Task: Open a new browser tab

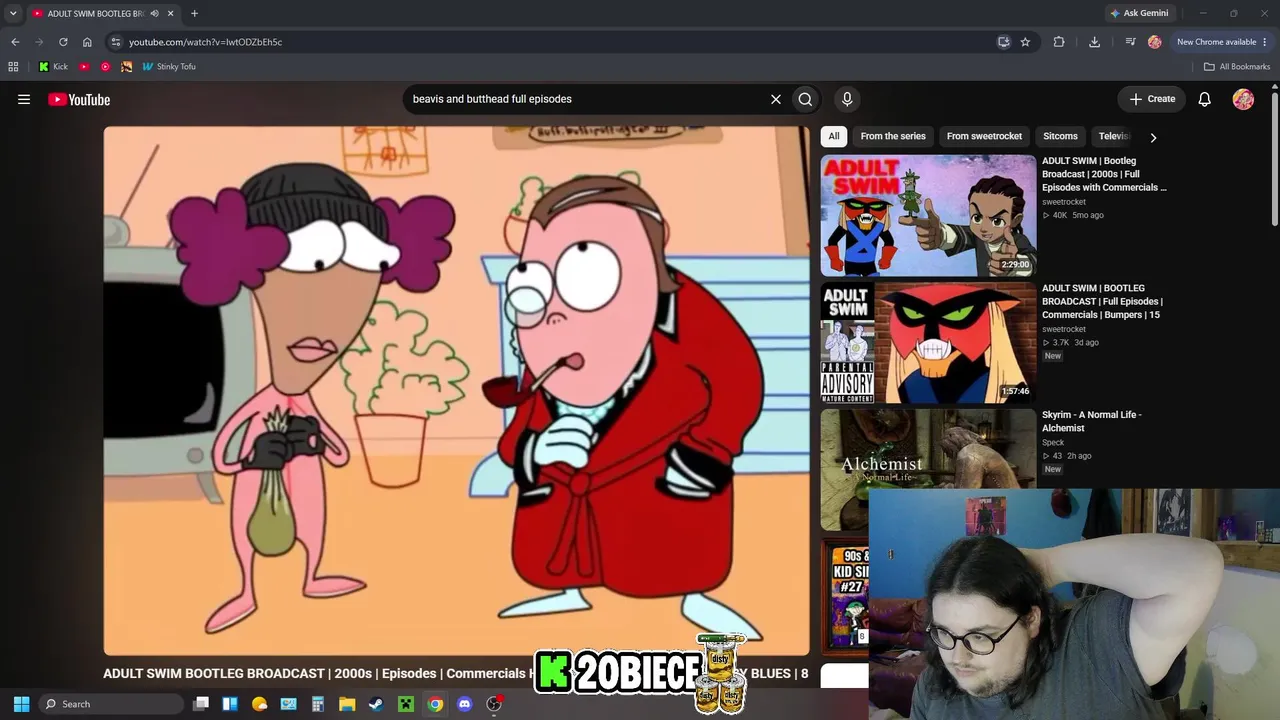Action: pyautogui.click(x=194, y=14)
